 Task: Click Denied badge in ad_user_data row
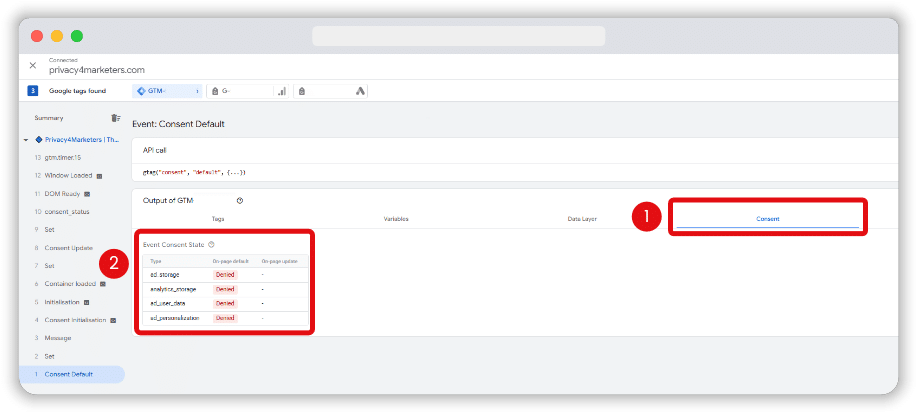(225, 303)
